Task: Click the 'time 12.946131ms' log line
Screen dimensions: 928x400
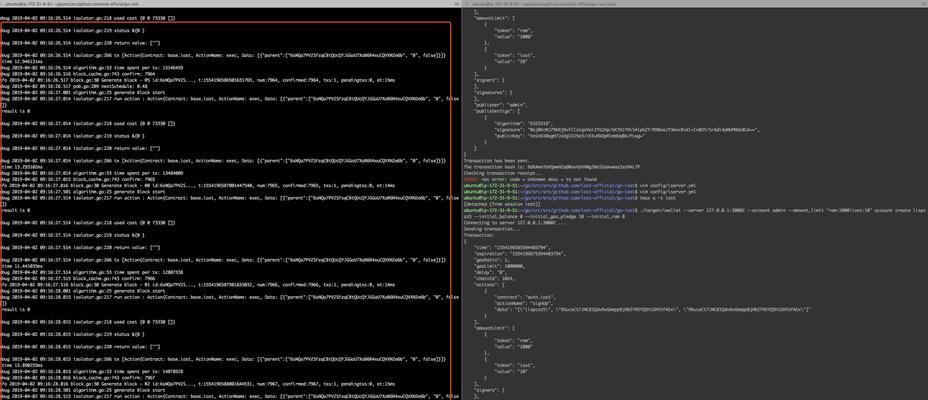Action: 22,61
